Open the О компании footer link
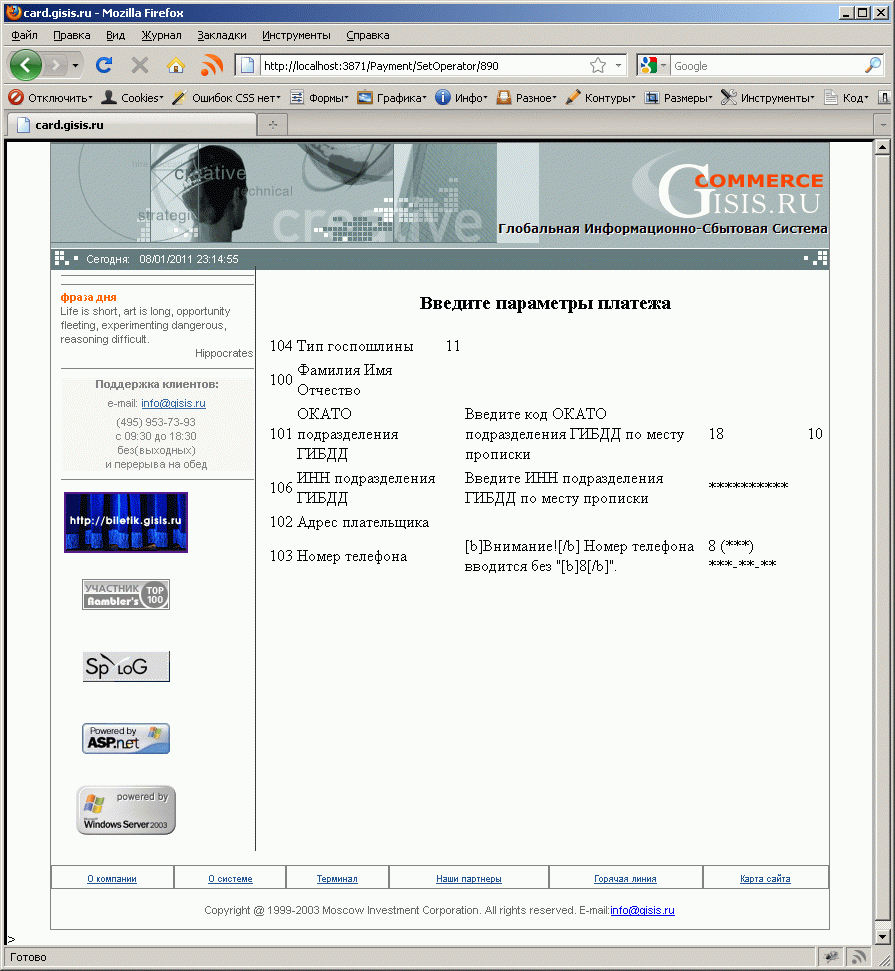Viewport: 895px width, 971px height. tap(112, 879)
